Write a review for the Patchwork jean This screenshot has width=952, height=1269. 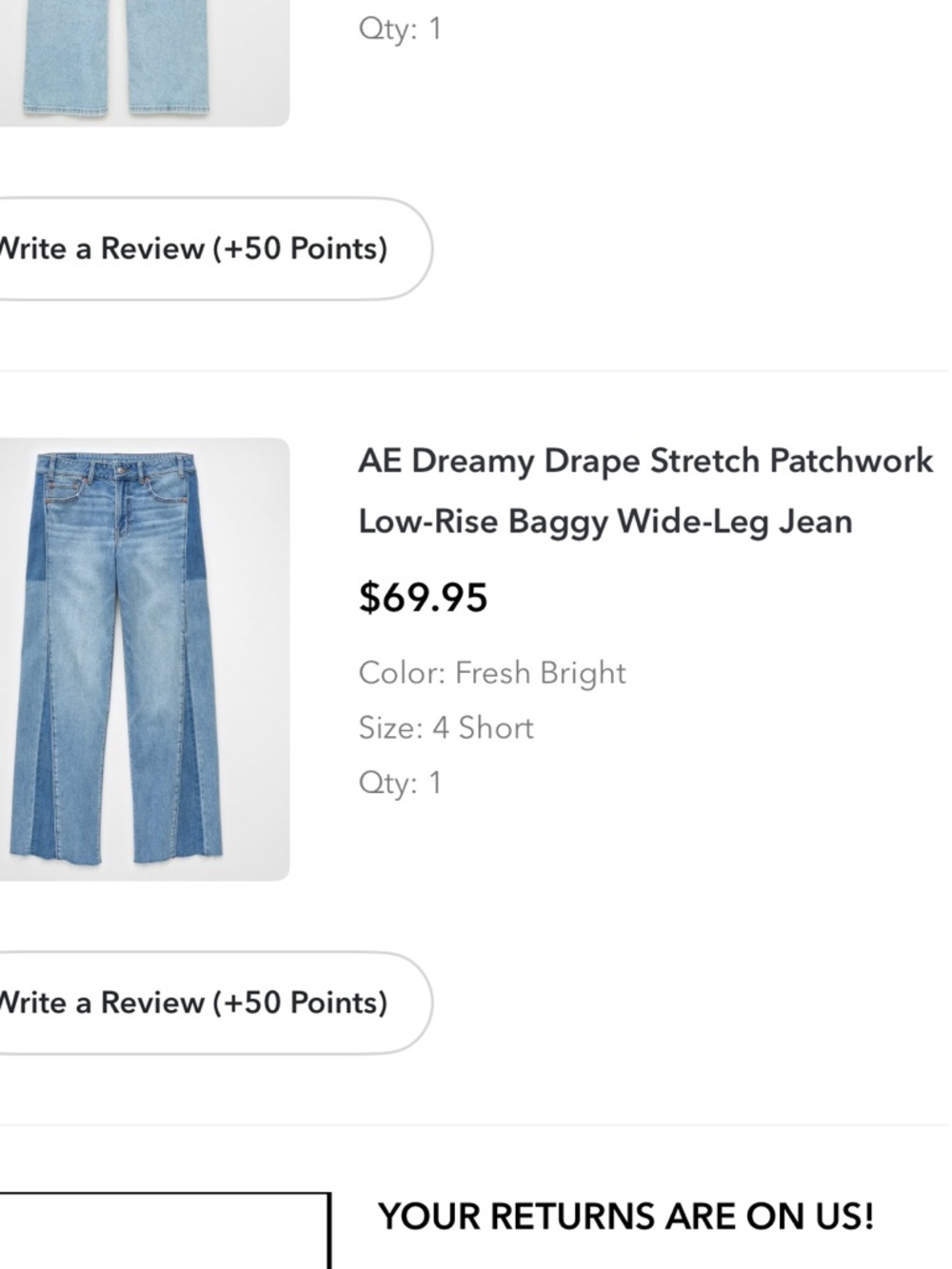(x=190, y=1002)
